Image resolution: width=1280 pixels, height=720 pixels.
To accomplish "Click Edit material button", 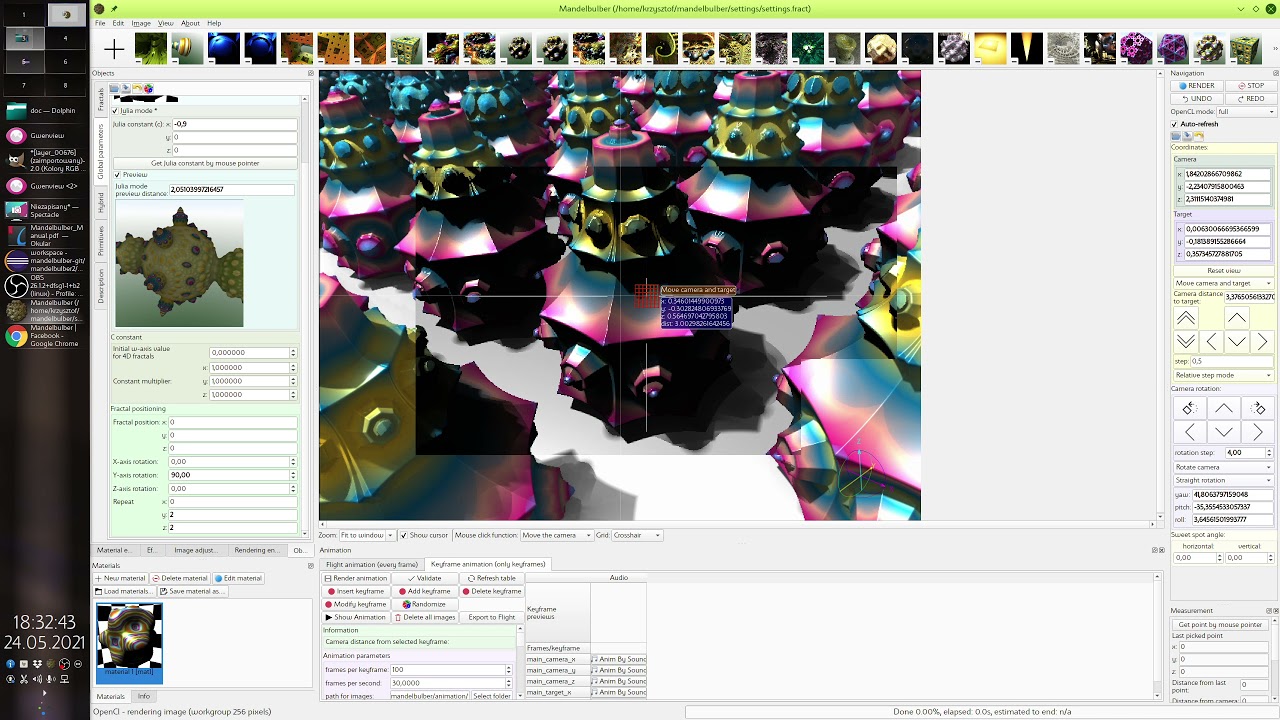I will point(238,578).
